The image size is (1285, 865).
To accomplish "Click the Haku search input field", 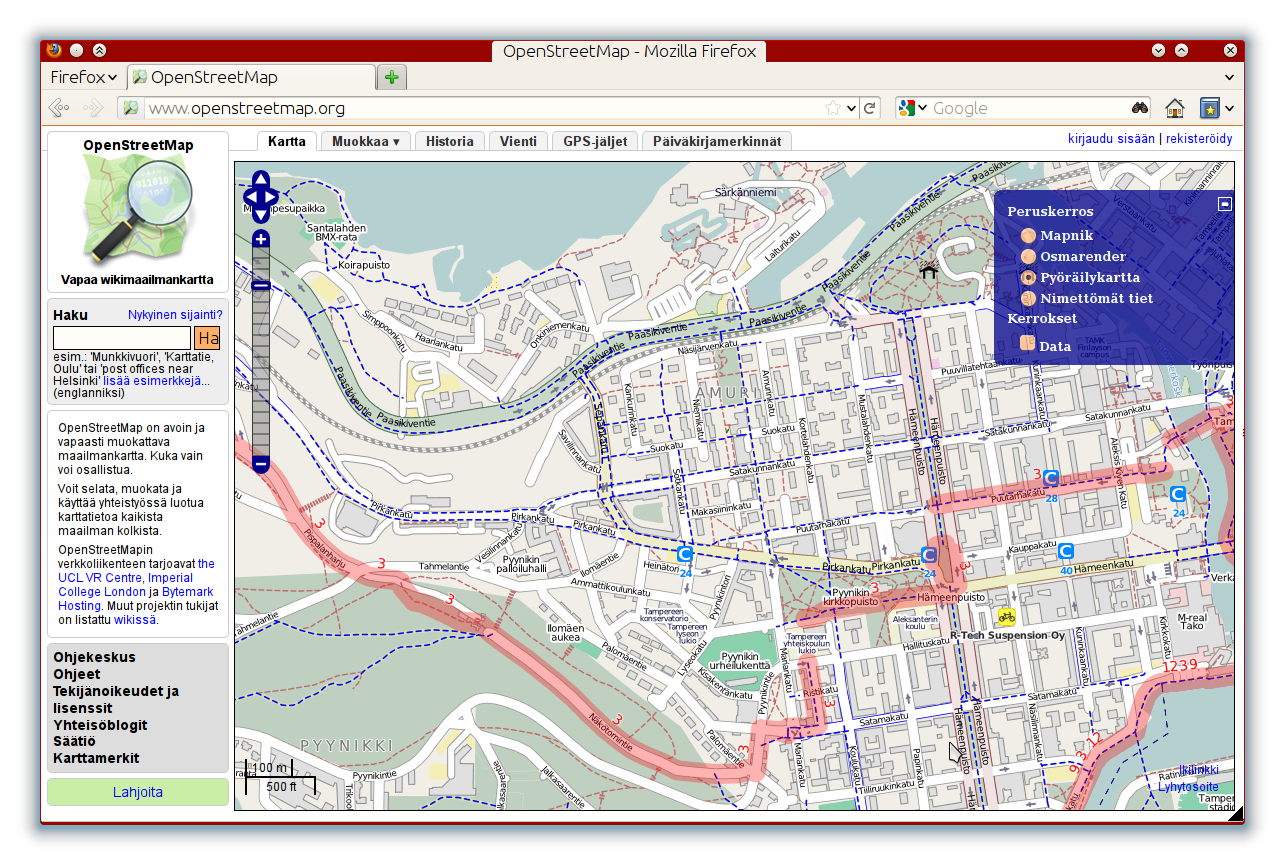I will click(x=122, y=338).
